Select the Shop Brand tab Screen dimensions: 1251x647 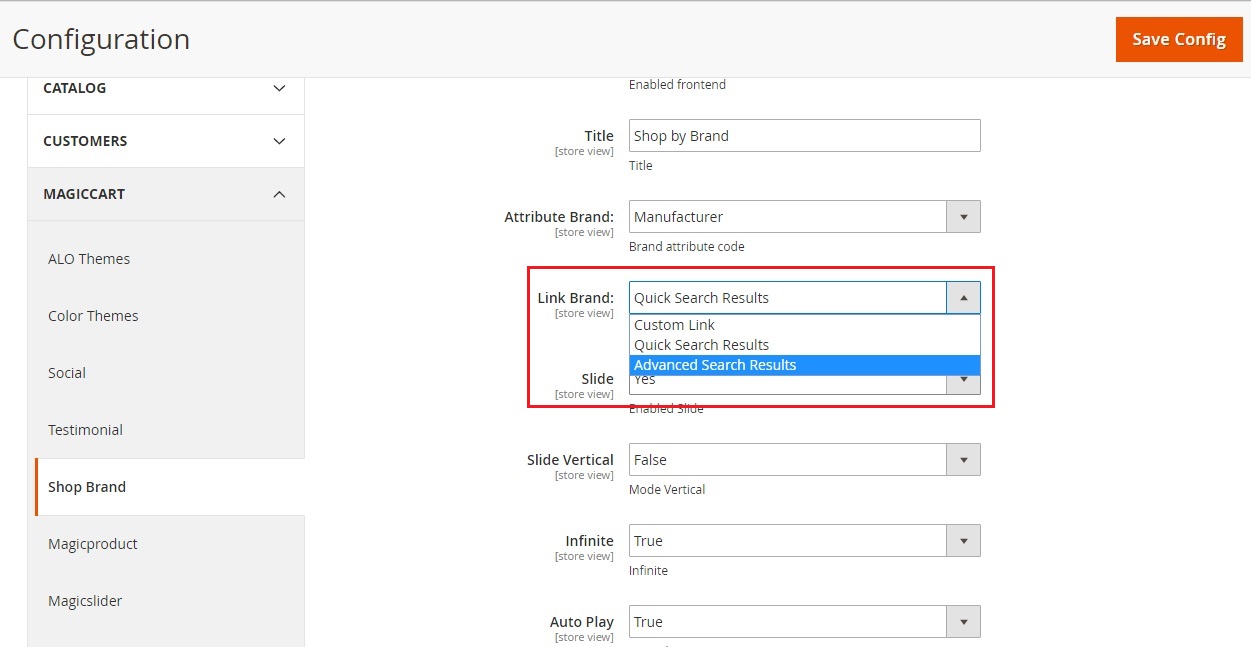(87, 487)
